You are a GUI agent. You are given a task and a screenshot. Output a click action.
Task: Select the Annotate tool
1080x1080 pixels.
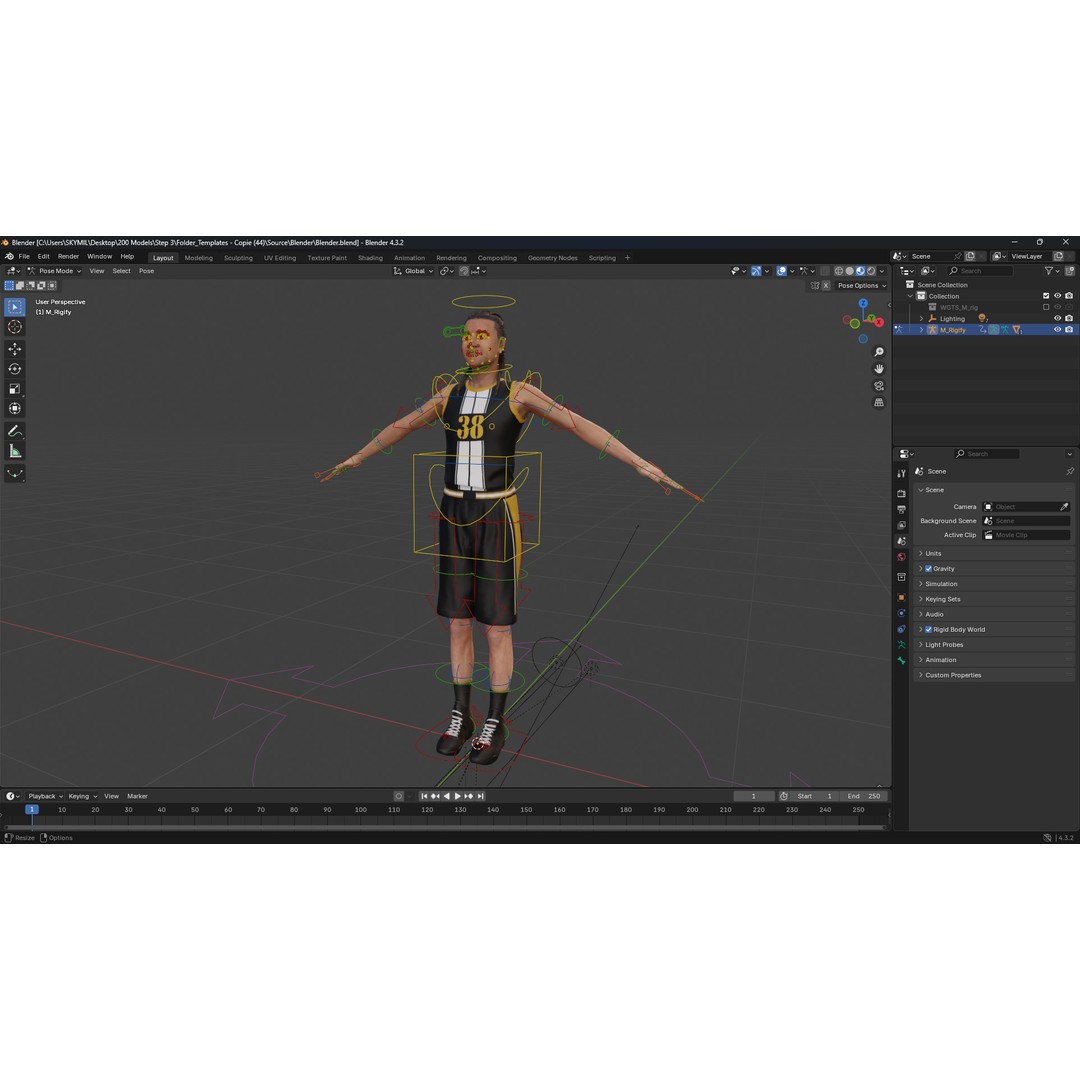coord(14,431)
